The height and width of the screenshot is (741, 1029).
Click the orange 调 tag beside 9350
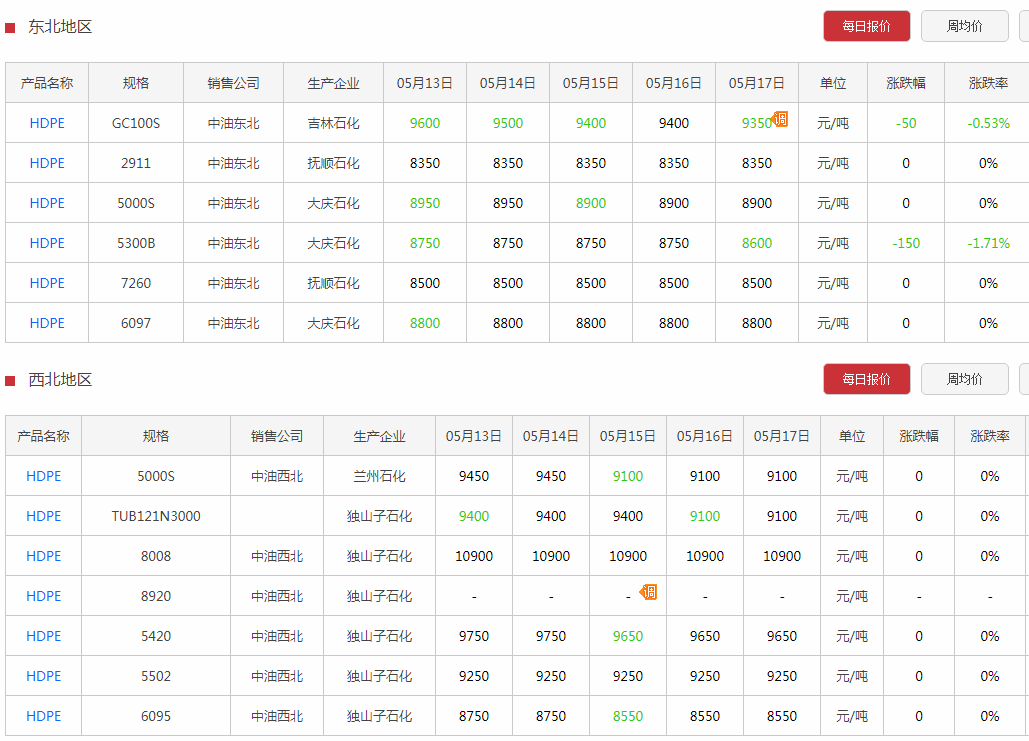click(x=780, y=119)
